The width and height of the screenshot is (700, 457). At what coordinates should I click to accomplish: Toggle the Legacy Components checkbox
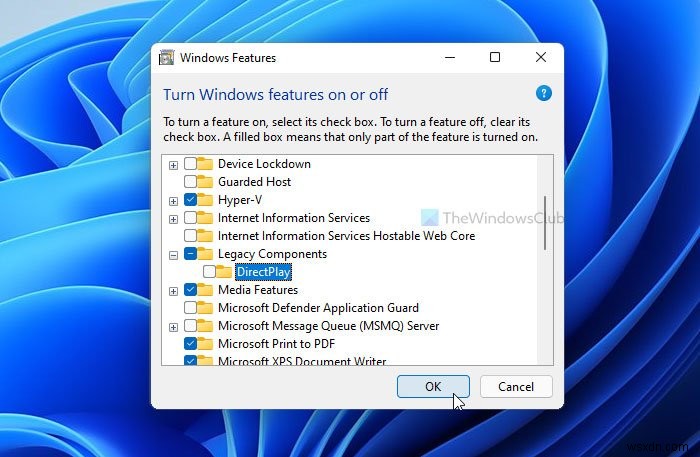(190, 253)
